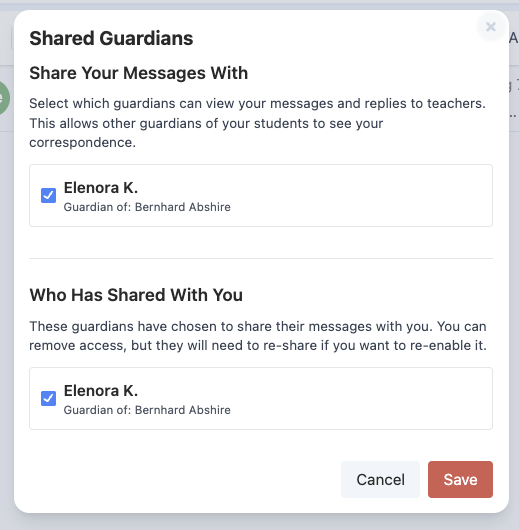
Task: Save the shared guardians settings
Action: (460, 479)
